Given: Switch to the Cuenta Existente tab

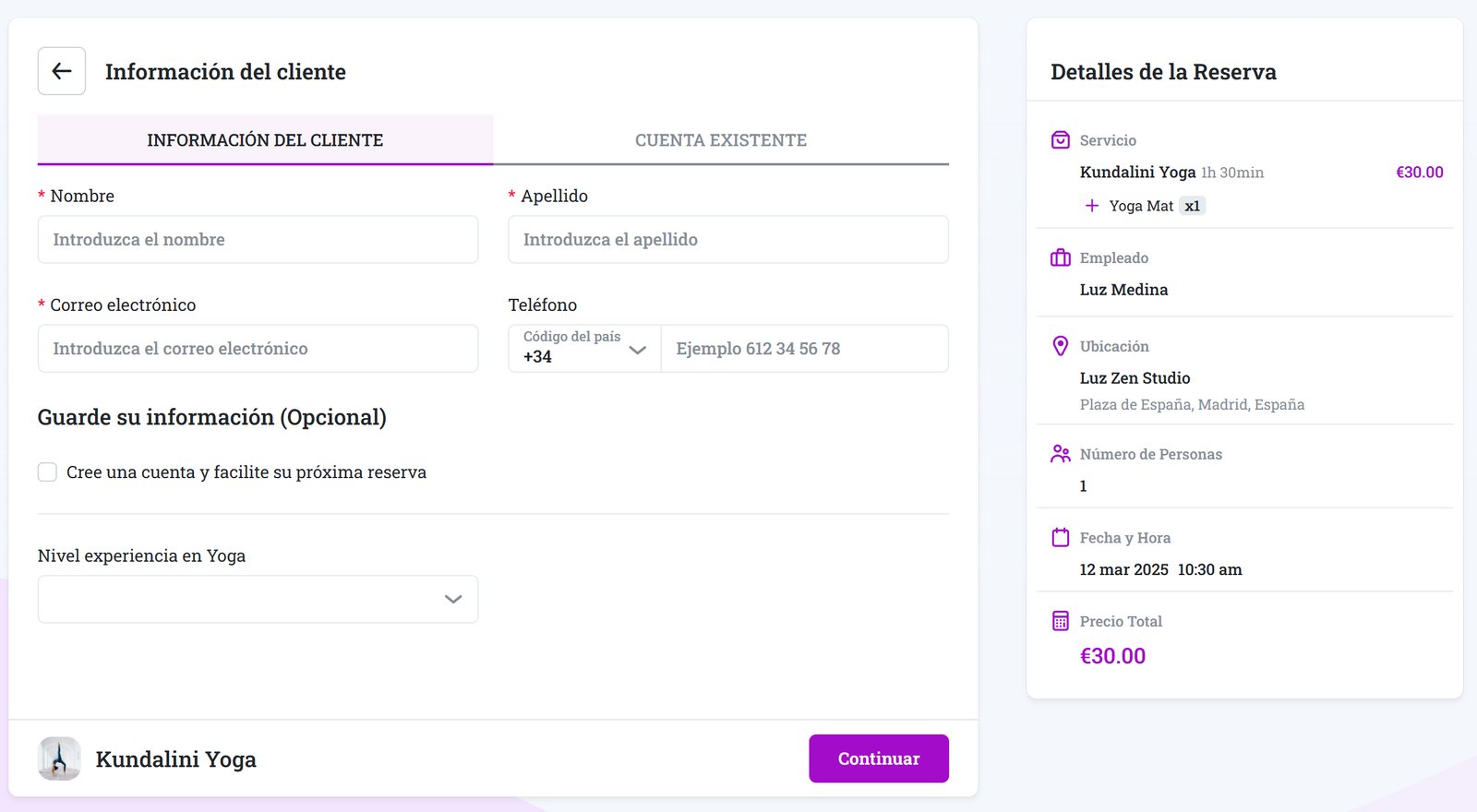Looking at the screenshot, I should pos(720,140).
